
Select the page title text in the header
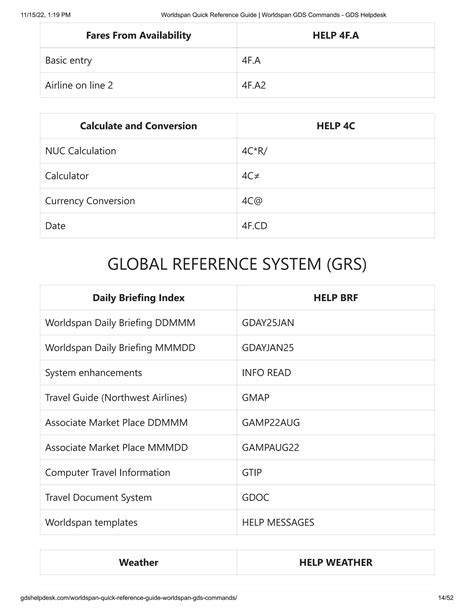[x=273, y=15]
